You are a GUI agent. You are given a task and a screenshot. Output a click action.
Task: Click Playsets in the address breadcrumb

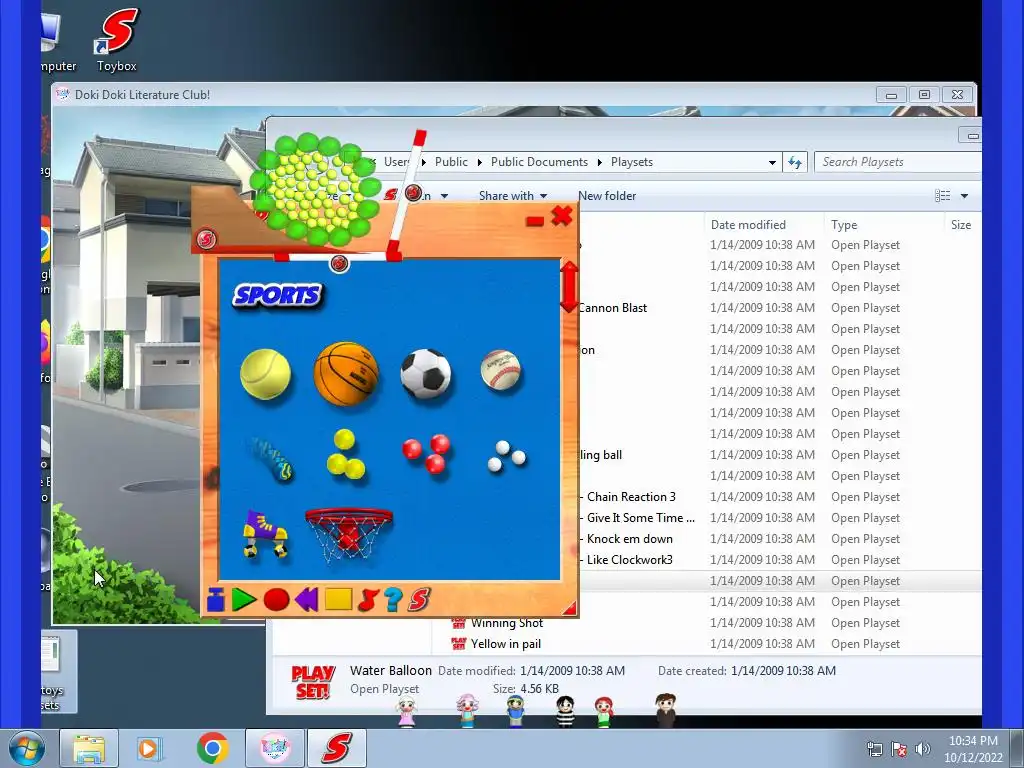point(632,162)
